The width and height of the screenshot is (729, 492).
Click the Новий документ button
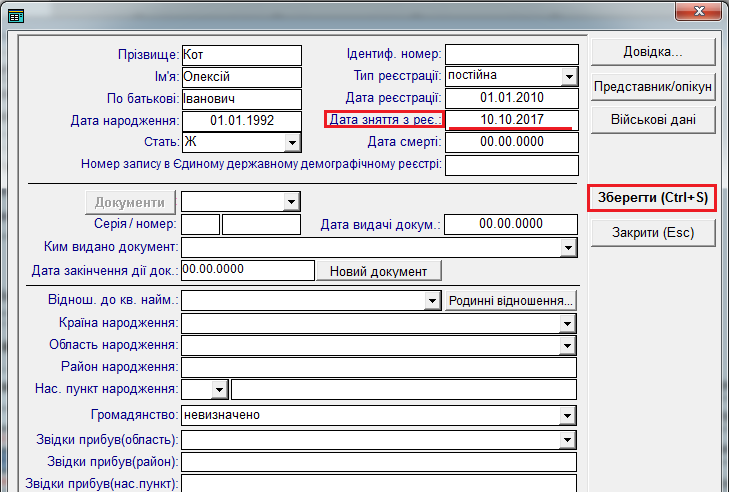379,271
